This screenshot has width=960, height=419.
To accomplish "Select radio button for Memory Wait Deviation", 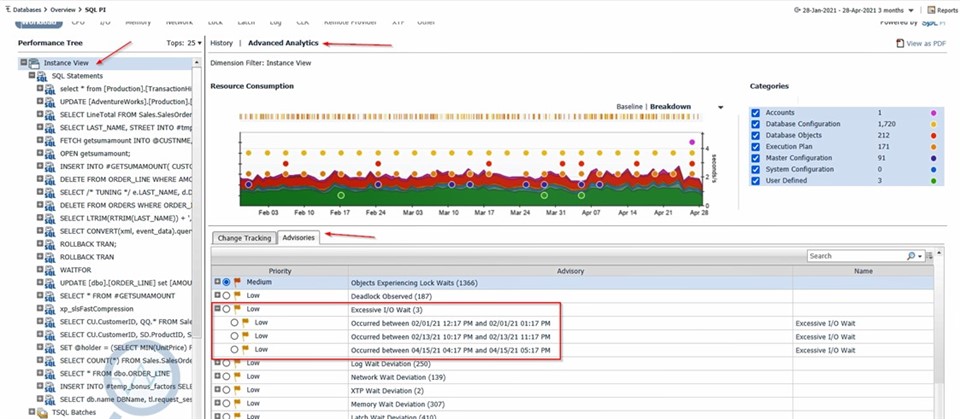I will pyautogui.click(x=227, y=404).
